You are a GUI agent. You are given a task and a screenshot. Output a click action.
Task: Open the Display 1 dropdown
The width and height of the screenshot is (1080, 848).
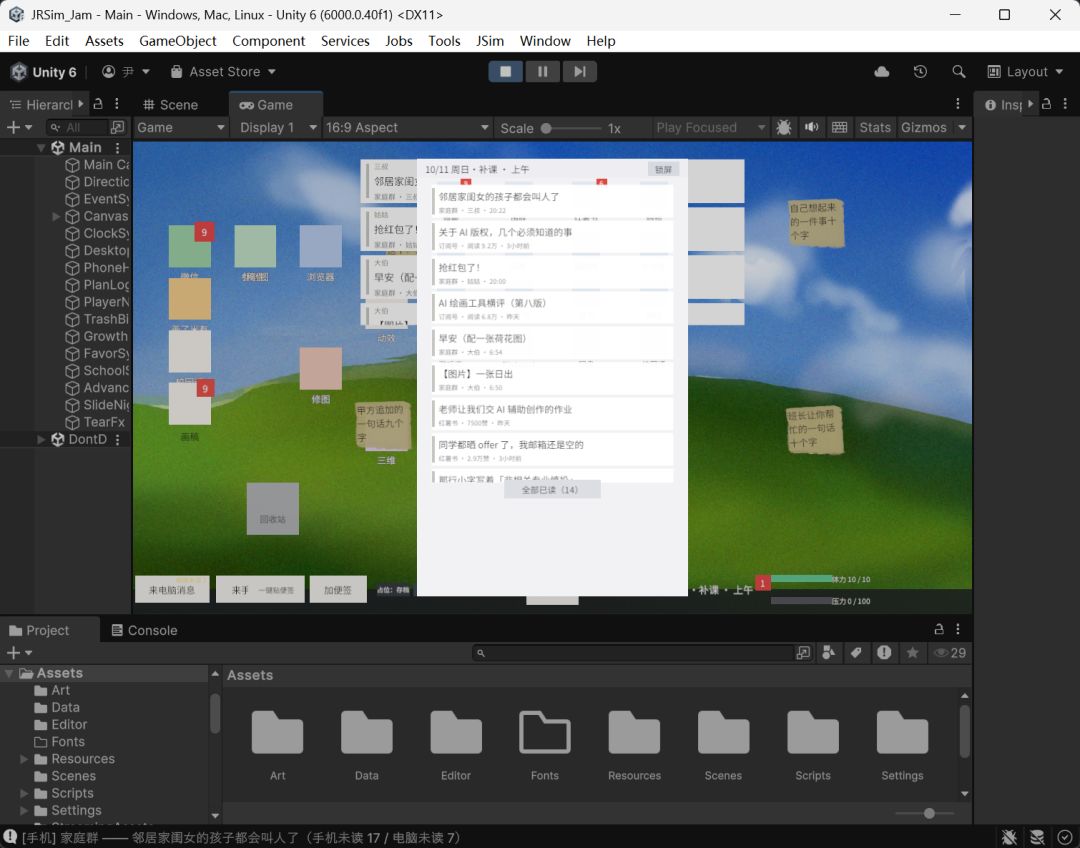click(278, 127)
